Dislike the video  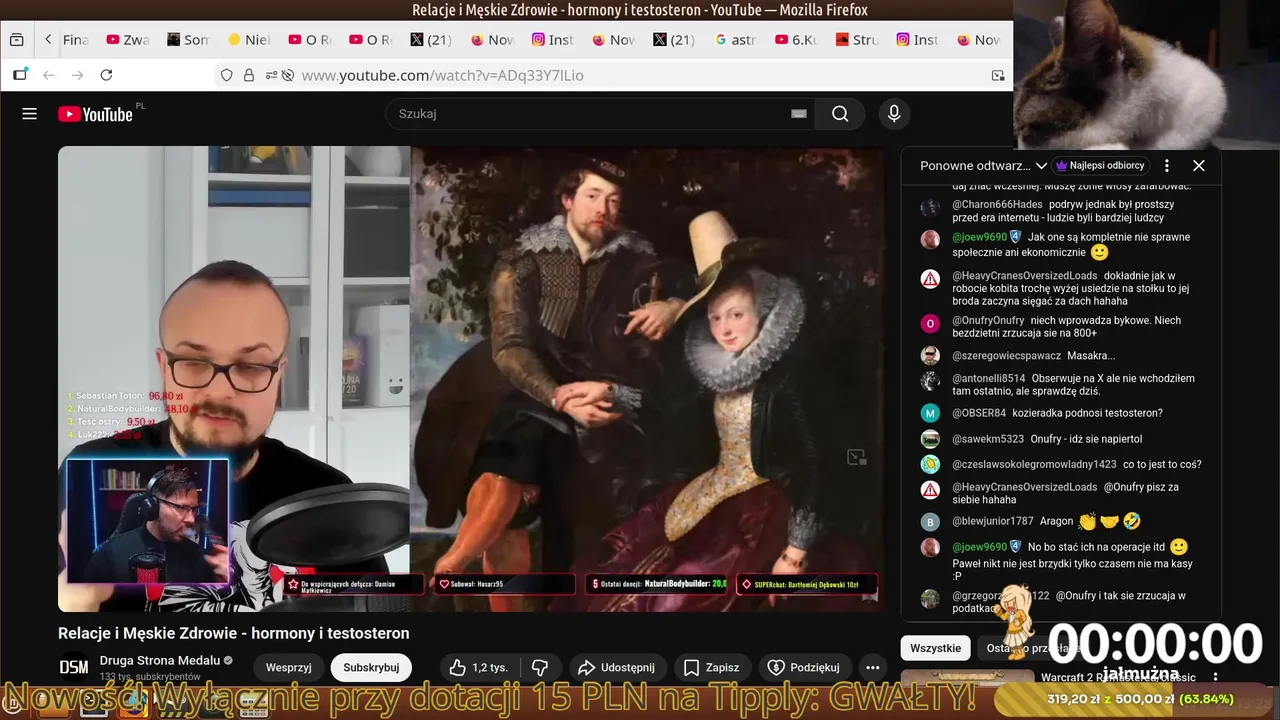pyautogui.click(x=540, y=667)
